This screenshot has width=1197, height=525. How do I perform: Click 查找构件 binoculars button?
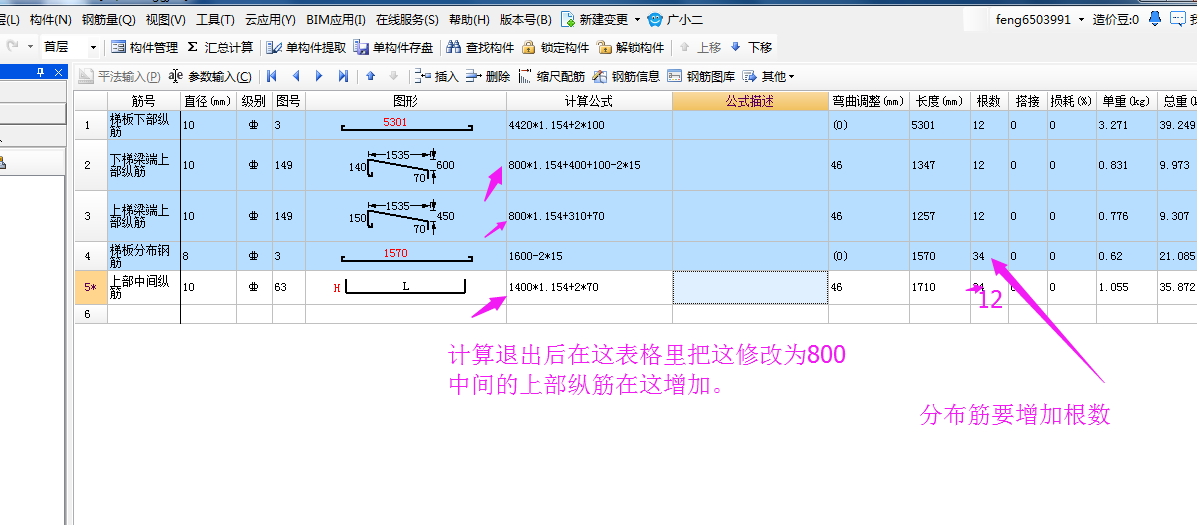(479, 47)
